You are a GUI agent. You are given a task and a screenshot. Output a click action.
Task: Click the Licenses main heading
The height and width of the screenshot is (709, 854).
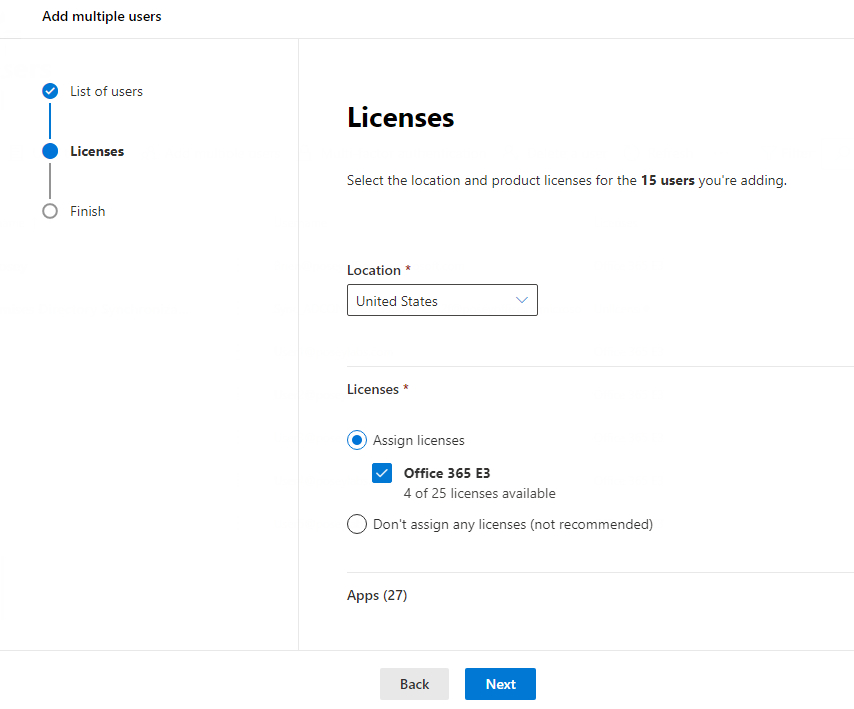coord(401,118)
